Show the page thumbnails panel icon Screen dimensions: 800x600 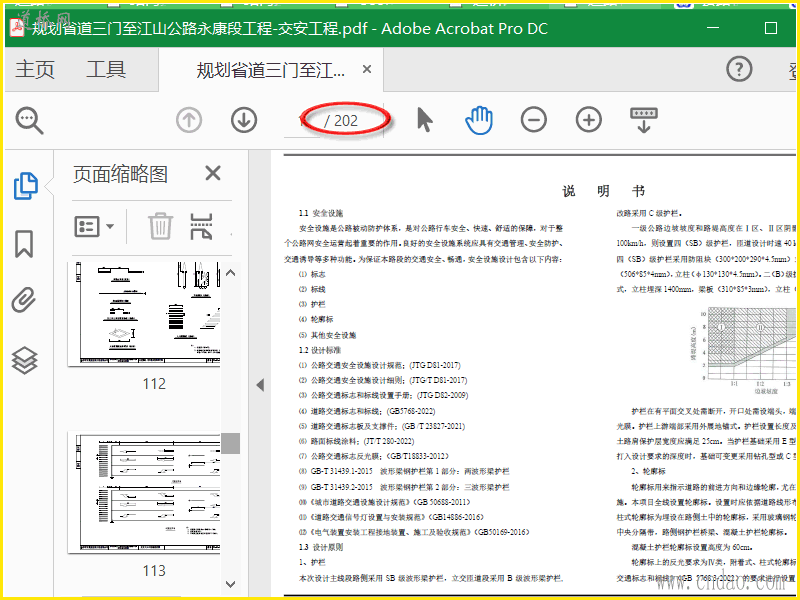(x=26, y=186)
